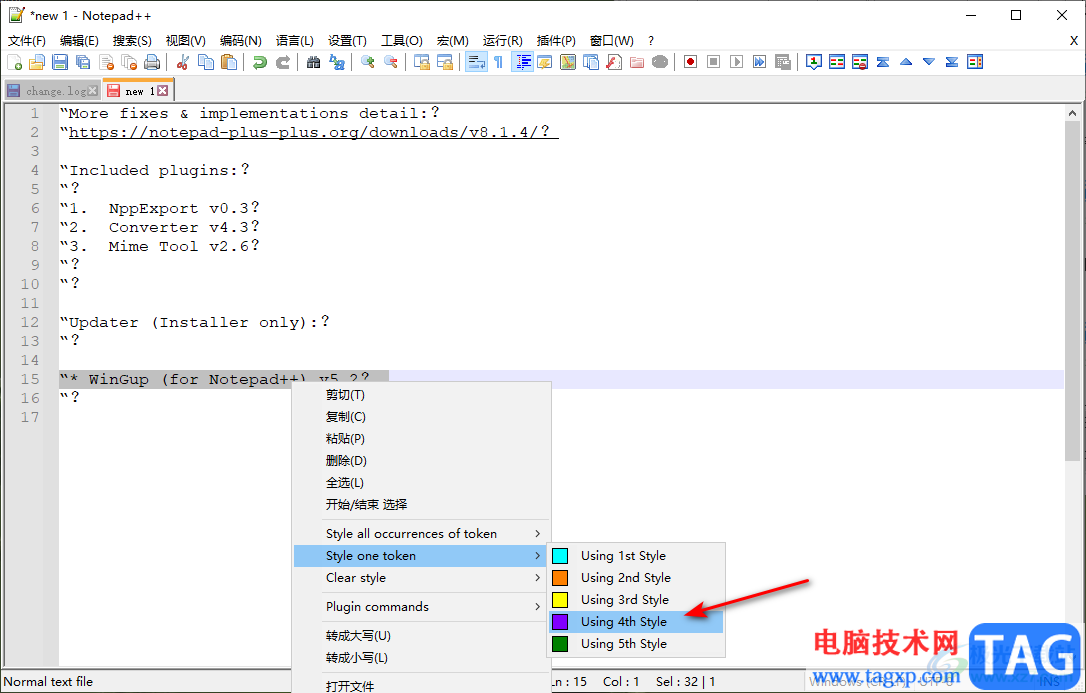Open the 视图(V) menu
This screenshot has height=693, width=1086.
click(x=186, y=41)
